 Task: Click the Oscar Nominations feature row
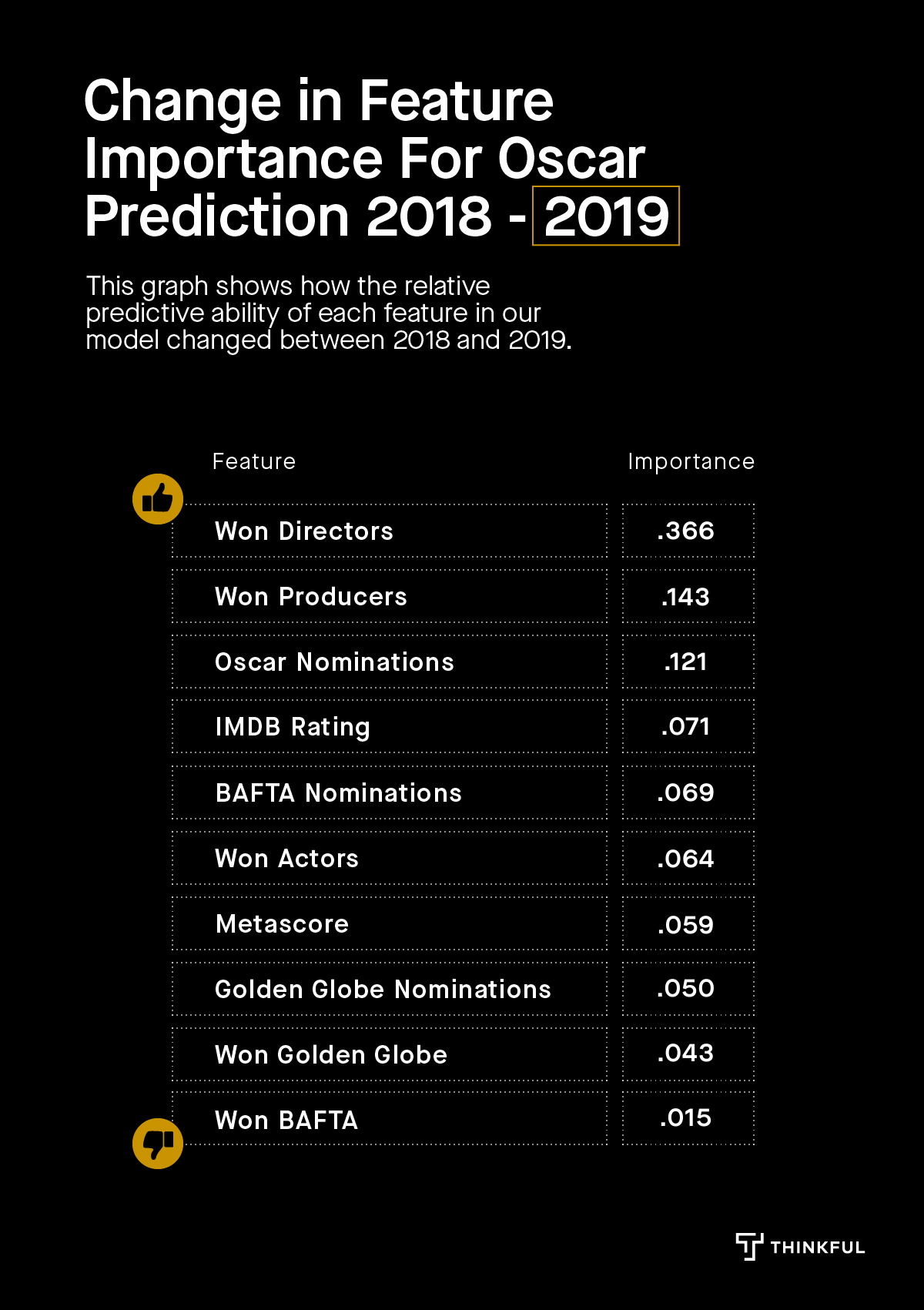[x=390, y=662]
